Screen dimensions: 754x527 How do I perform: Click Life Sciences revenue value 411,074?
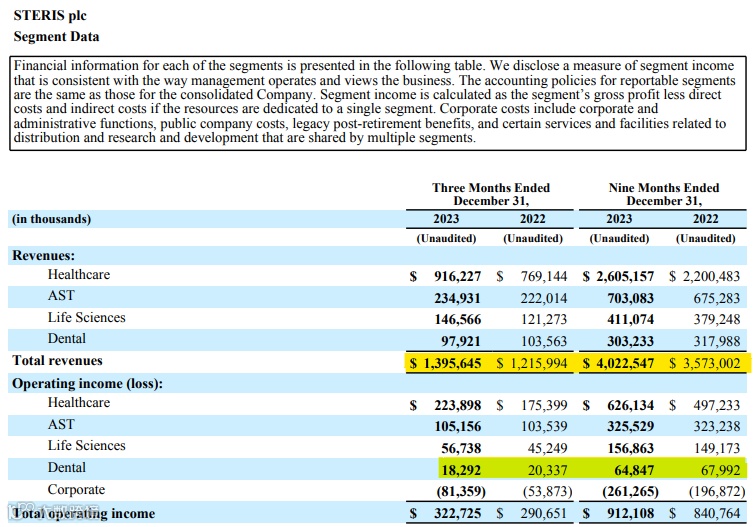click(x=630, y=319)
